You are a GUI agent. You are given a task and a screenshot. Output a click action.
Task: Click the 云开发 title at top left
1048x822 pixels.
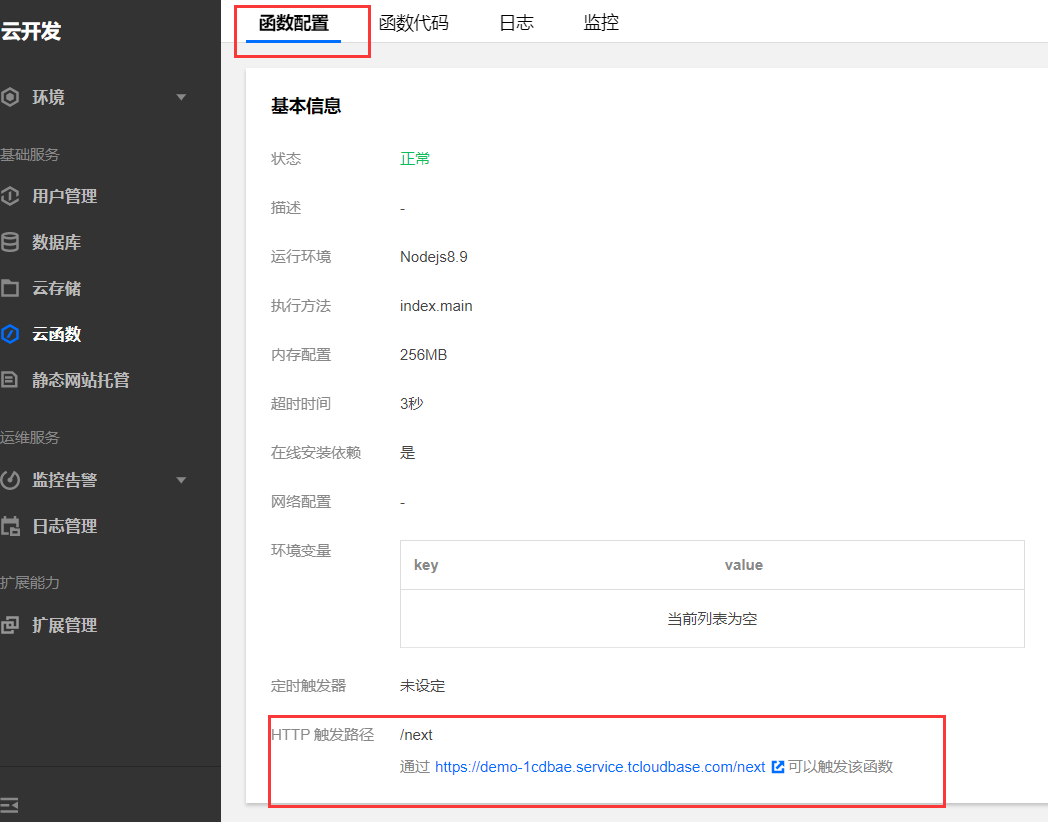click(x=31, y=31)
